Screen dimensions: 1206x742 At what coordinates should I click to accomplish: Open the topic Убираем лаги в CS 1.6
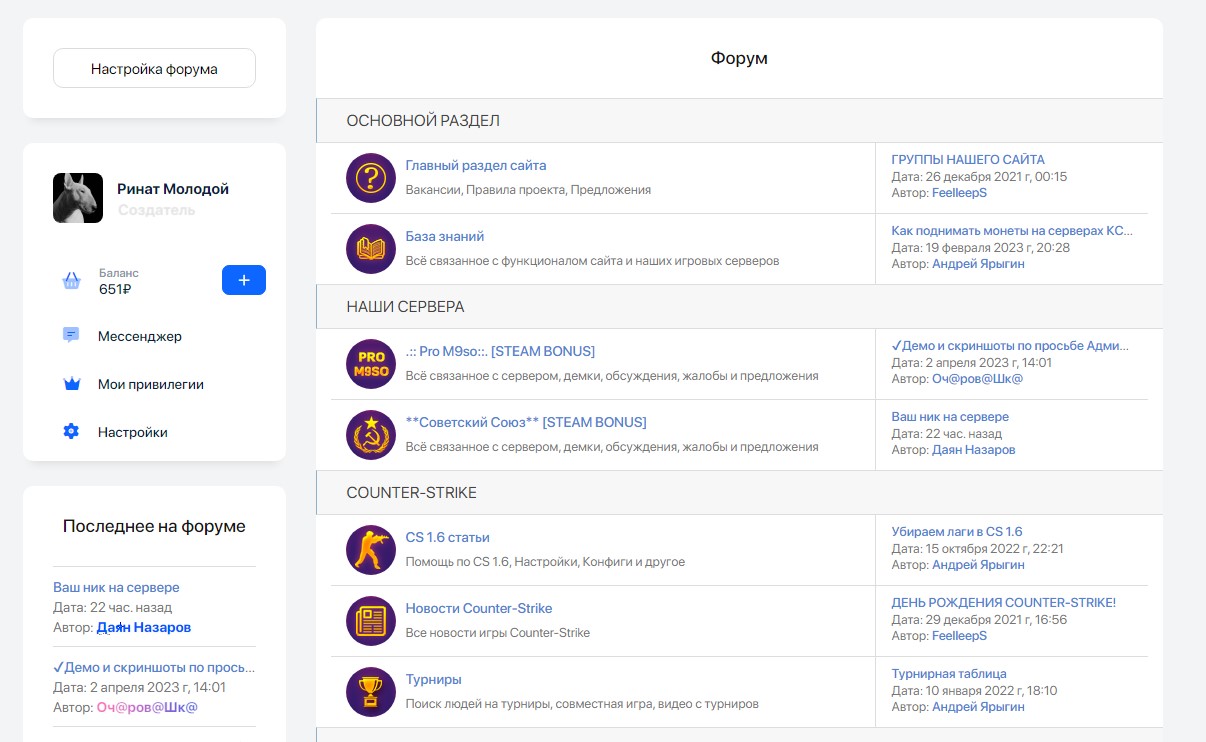click(956, 532)
